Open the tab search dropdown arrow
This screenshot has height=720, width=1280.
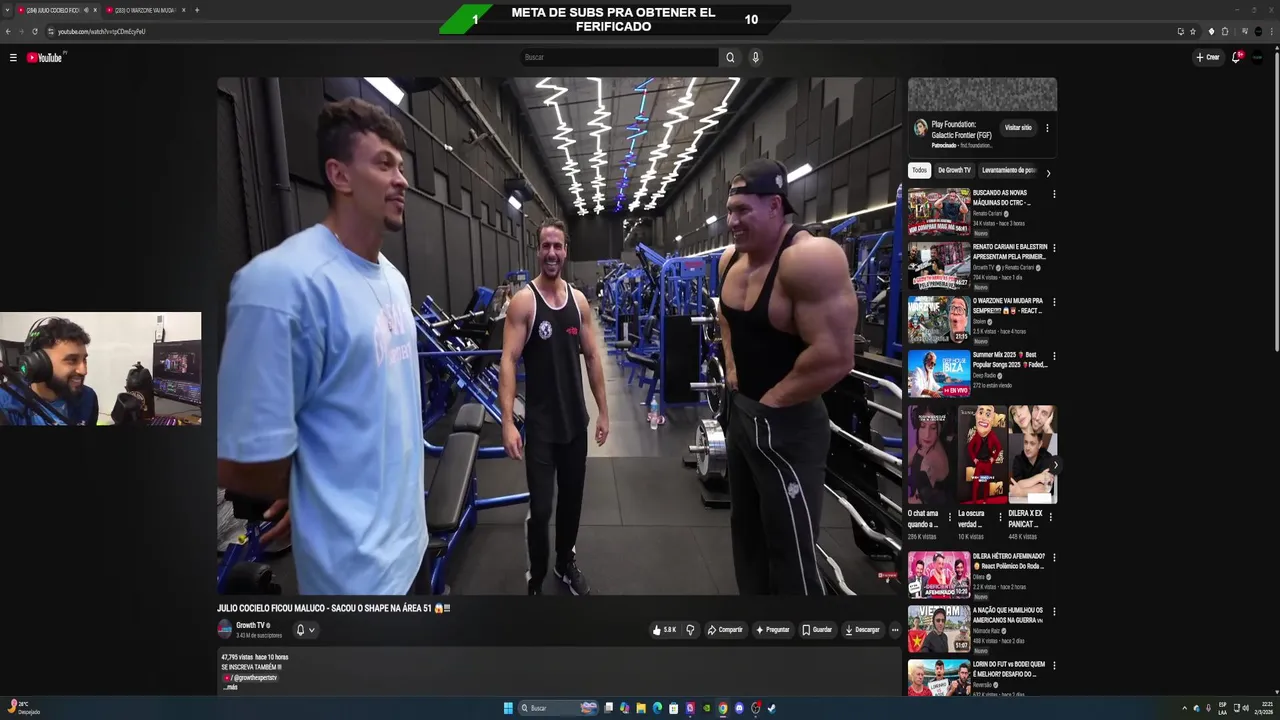coord(7,10)
